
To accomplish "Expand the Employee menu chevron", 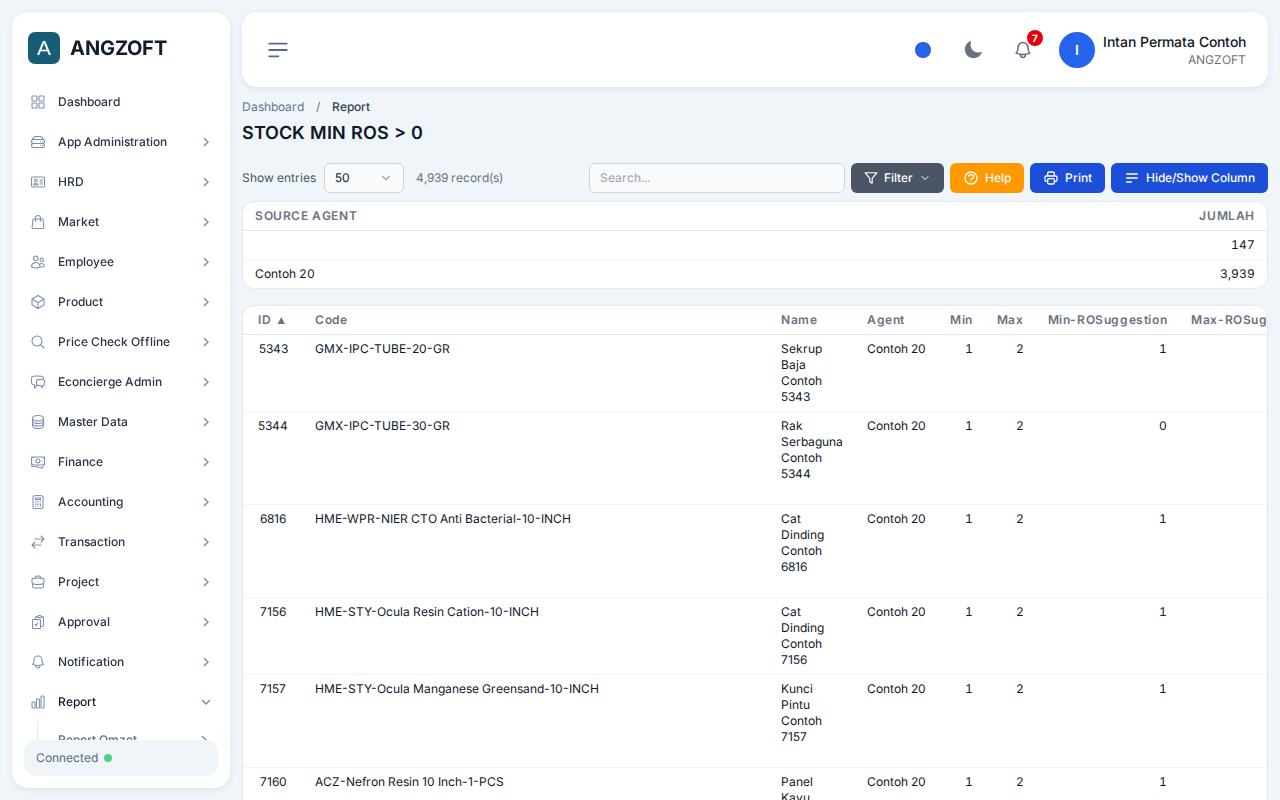I will pyautogui.click(x=206, y=262).
